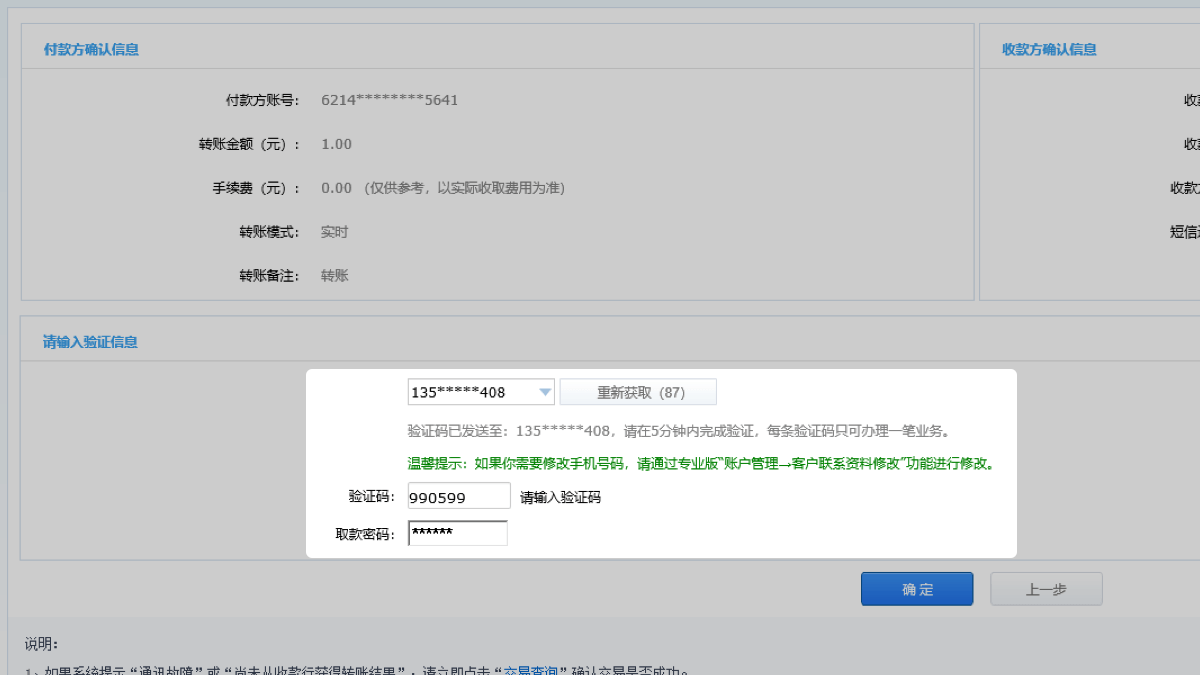Click the 转账模式 value 实时
Image resolution: width=1200 pixels, height=675 pixels.
(x=334, y=232)
